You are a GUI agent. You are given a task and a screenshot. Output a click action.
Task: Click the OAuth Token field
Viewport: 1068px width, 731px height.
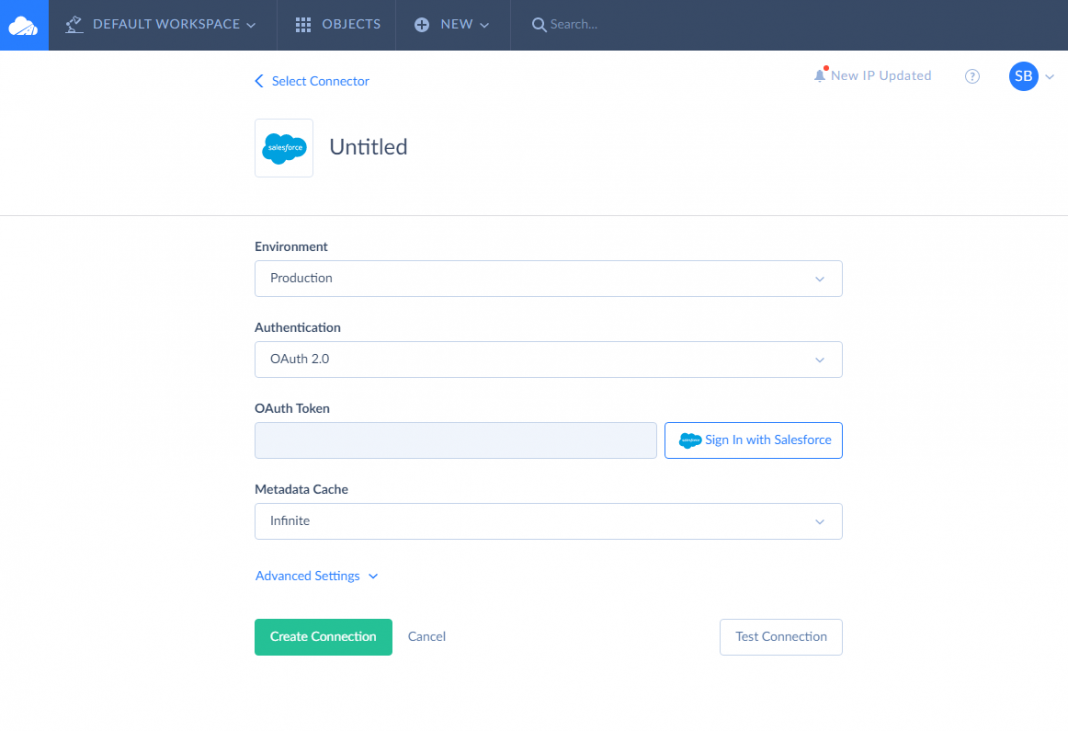coord(455,441)
